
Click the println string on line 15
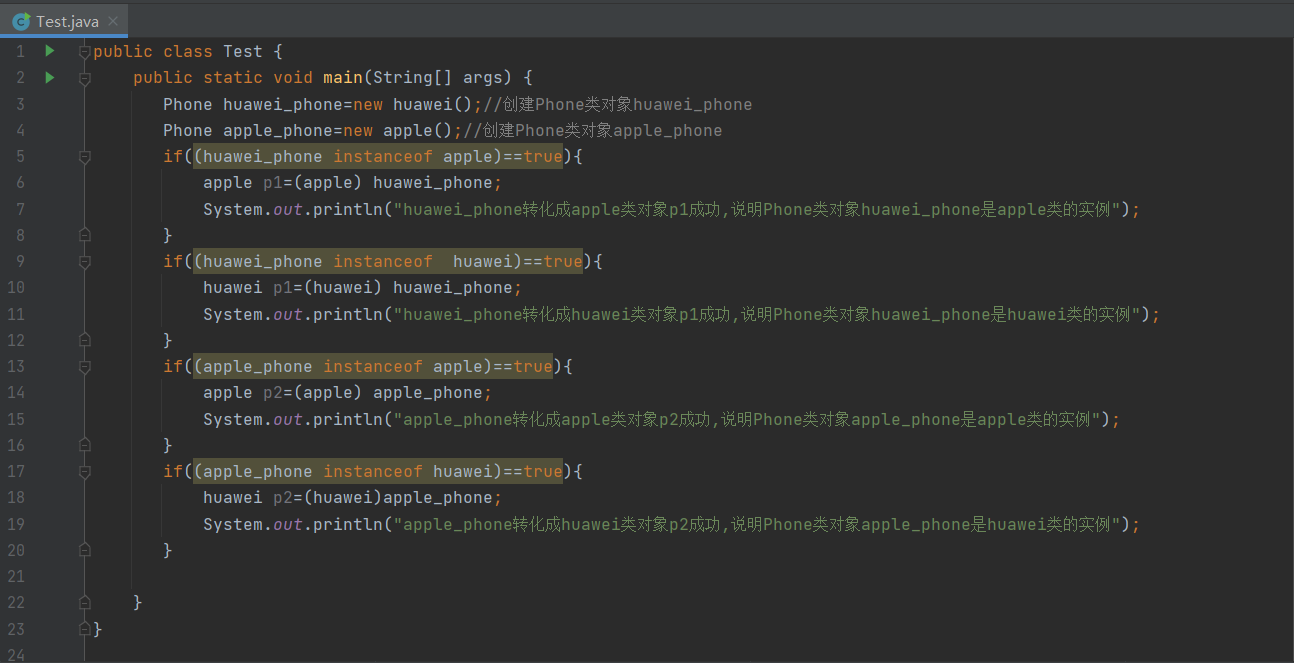(x=747, y=419)
